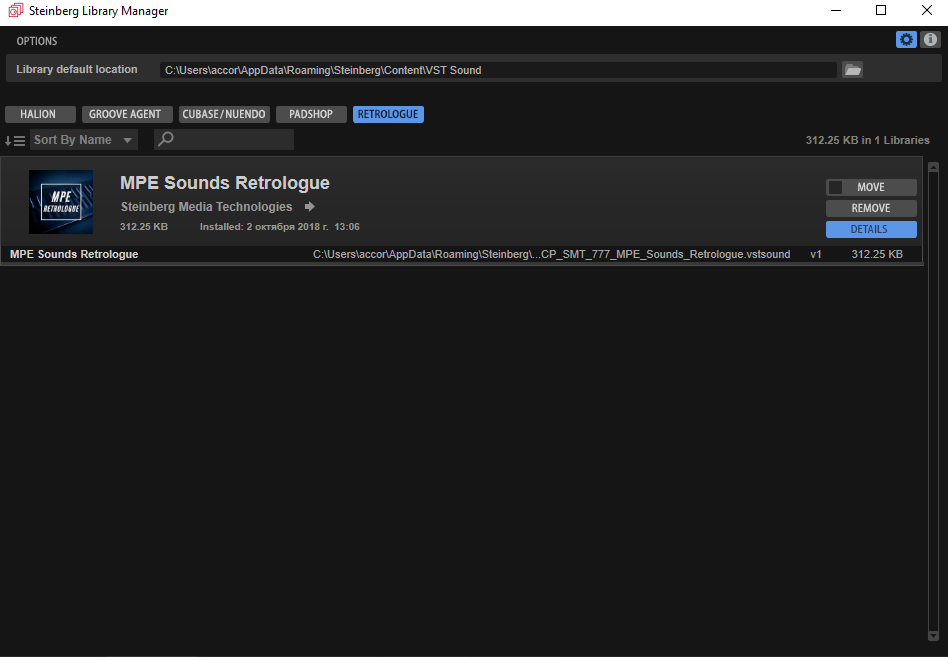This screenshot has height=657, width=948.
Task: Click the OPTIONS header label
Action: [x=37, y=41]
